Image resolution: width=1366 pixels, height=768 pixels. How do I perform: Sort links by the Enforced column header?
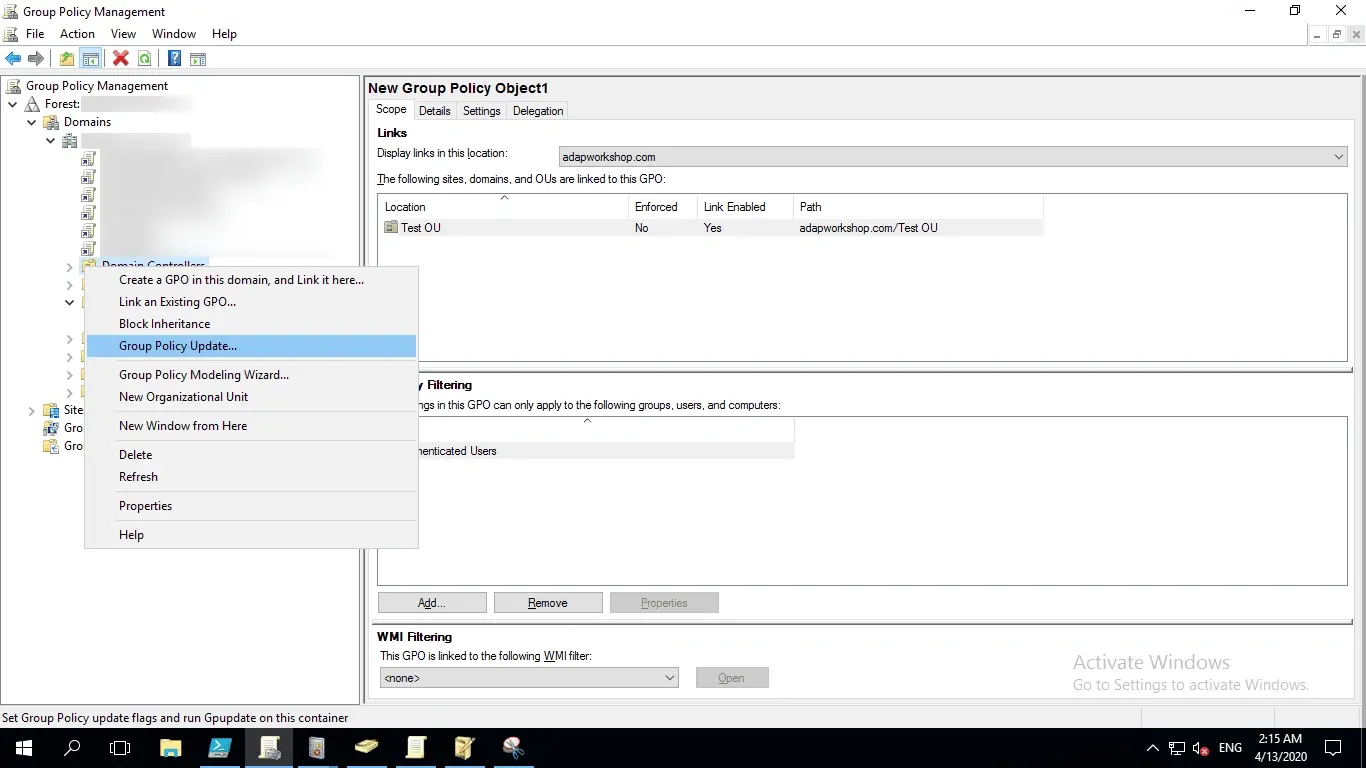coord(662,207)
